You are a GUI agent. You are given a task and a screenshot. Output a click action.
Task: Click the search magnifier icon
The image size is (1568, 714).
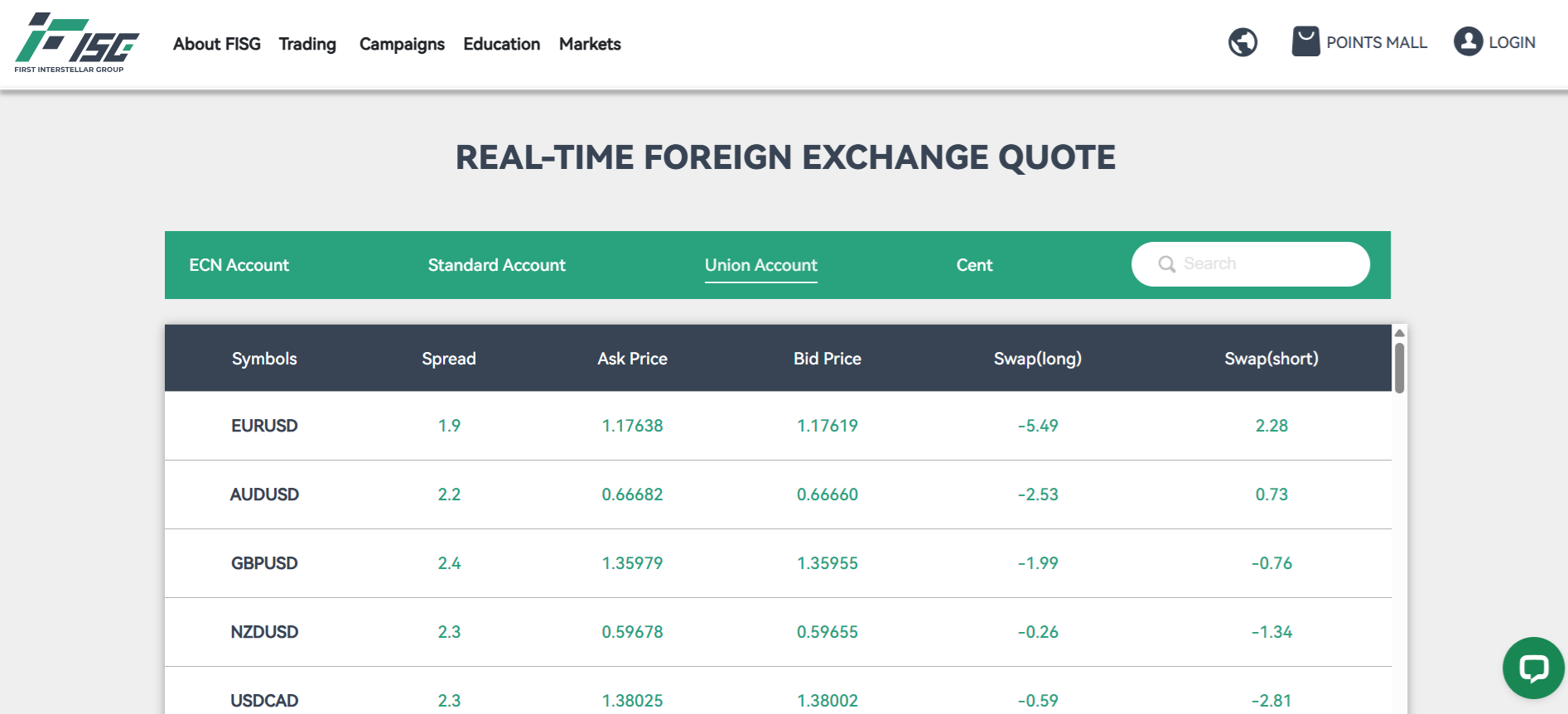[x=1167, y=264]
